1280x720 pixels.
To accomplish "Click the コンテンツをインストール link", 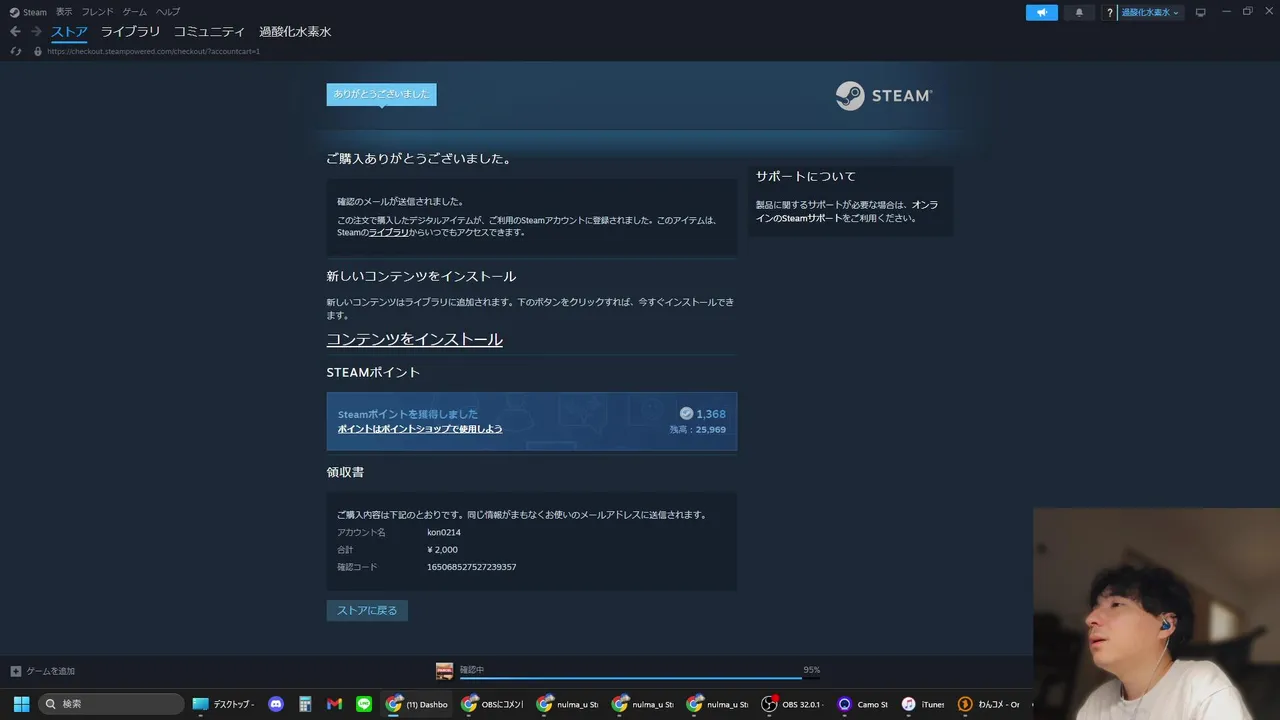I will tap(414, 339).
